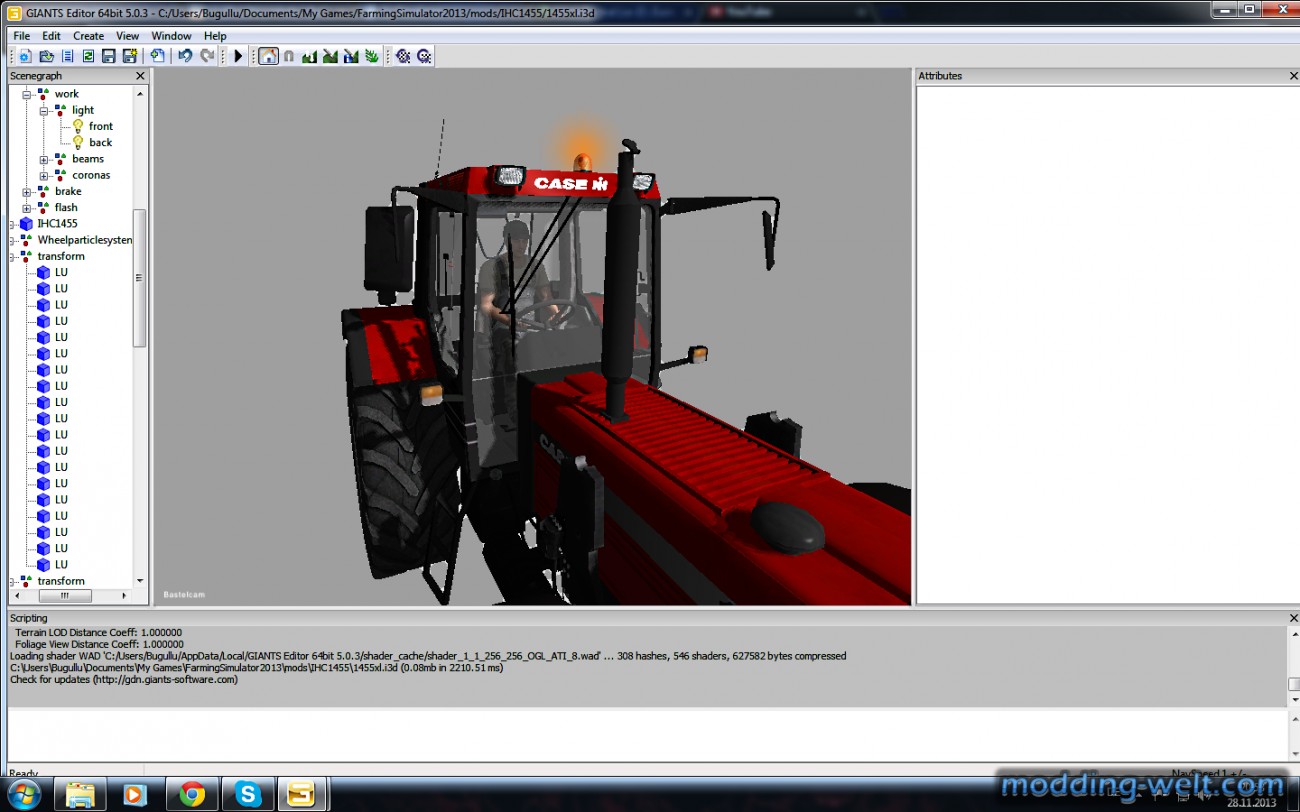Screen dimensions: 1300x812
Task: Click the first checkered sphere toolbar icon
Action: (x=403, y=56)
